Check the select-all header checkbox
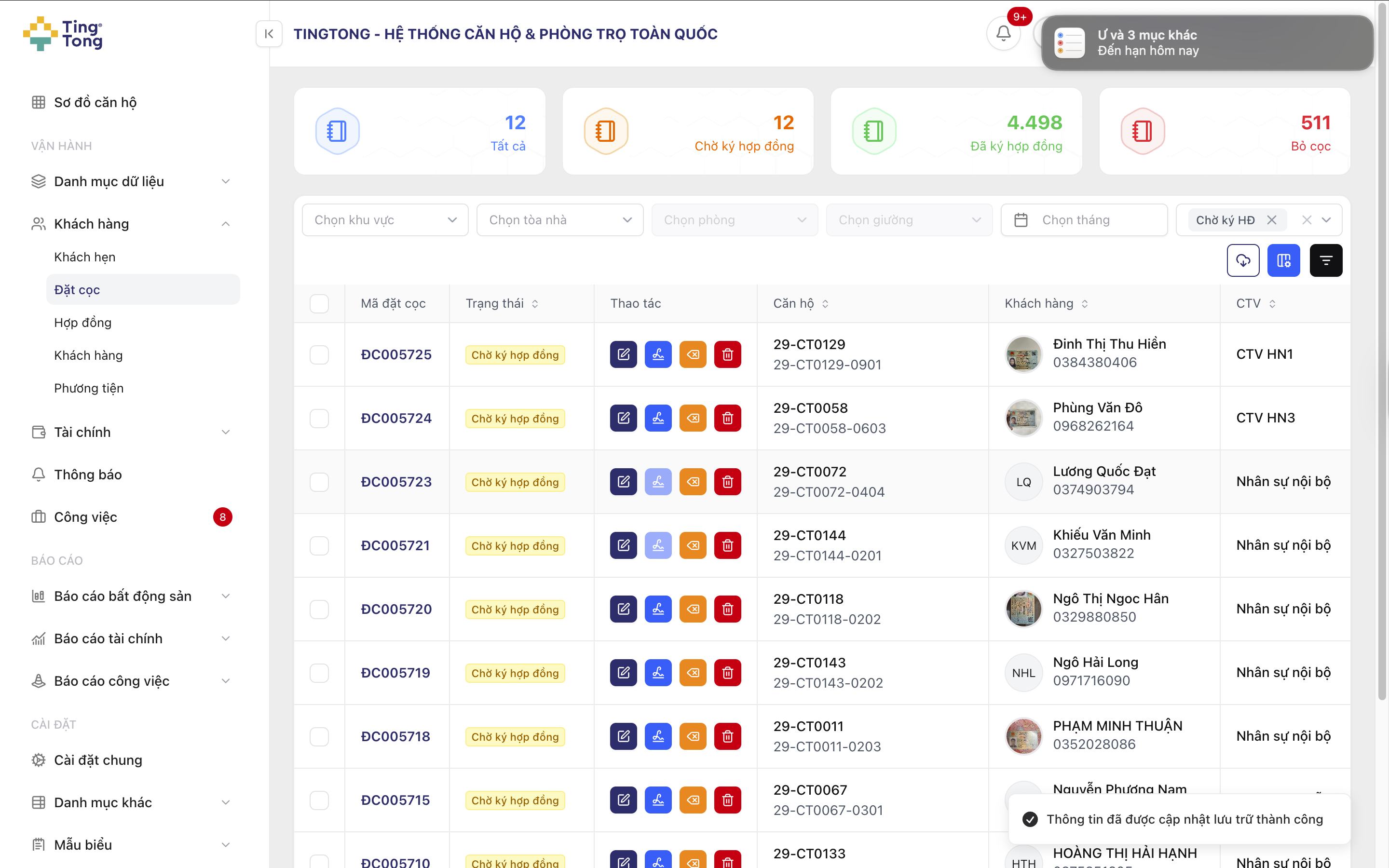The width and height of the screenshot is (1389, 868). [319, 304]
